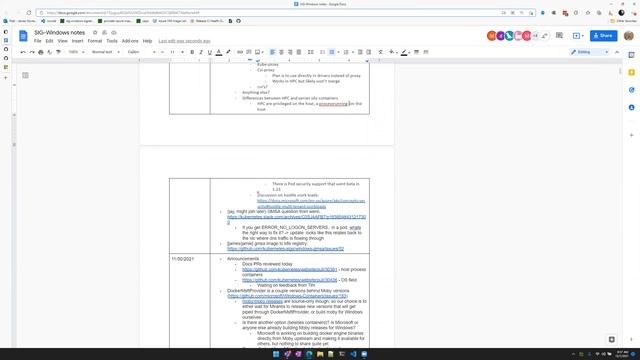Open the text color picker
The width and height of the screenshot is (640, 360).
[219, 52]
